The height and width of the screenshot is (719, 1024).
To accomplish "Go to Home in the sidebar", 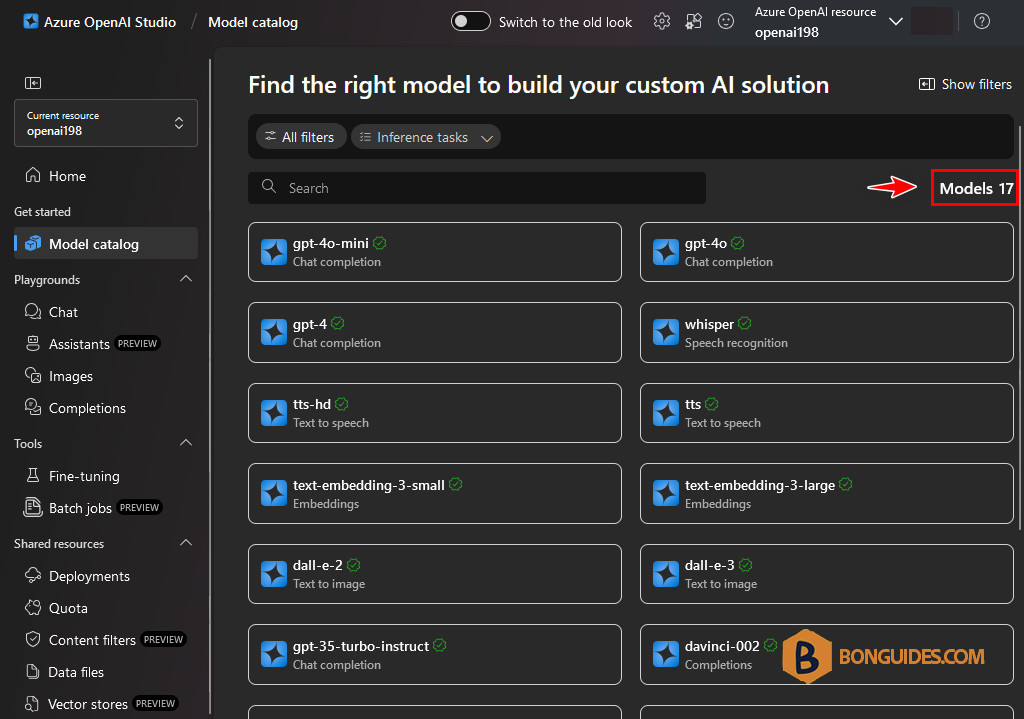I will [106, 176].
